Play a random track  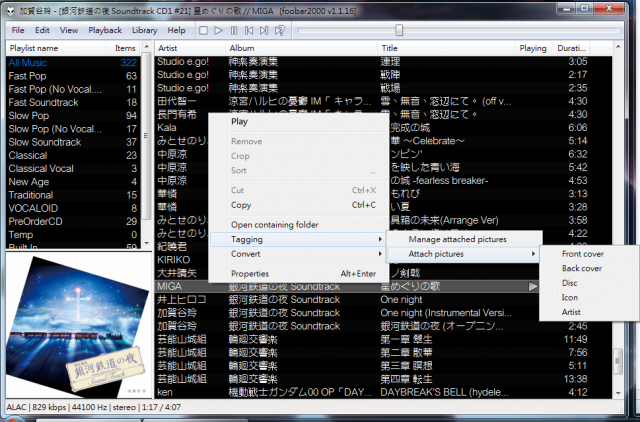(280, 31)
